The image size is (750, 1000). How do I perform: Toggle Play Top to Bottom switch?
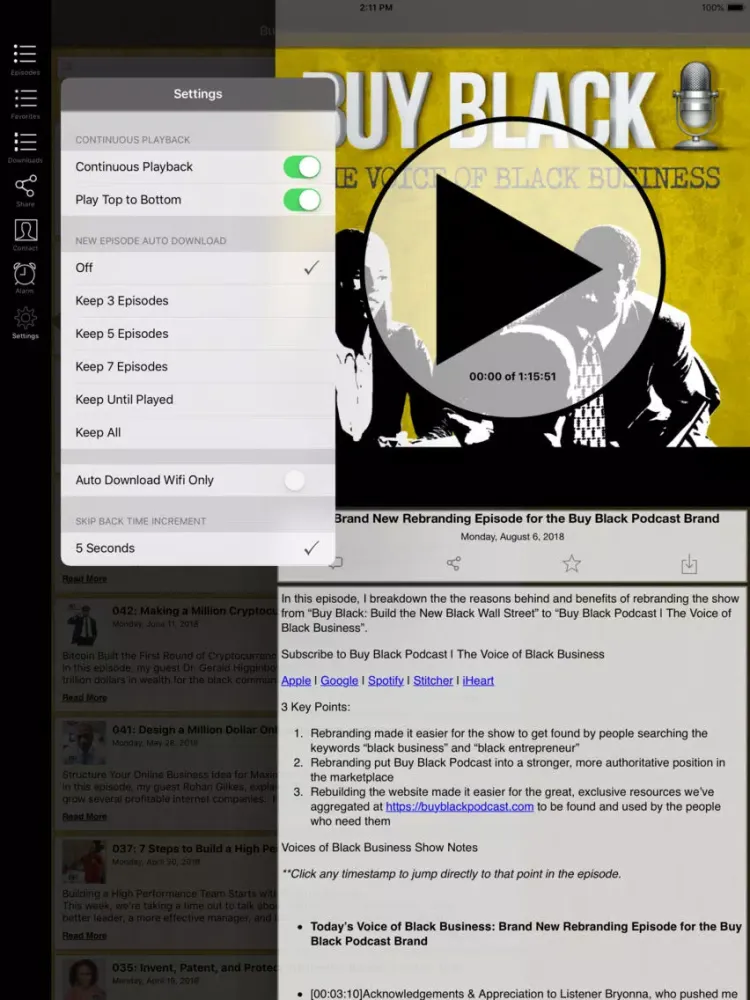point(302,200)
